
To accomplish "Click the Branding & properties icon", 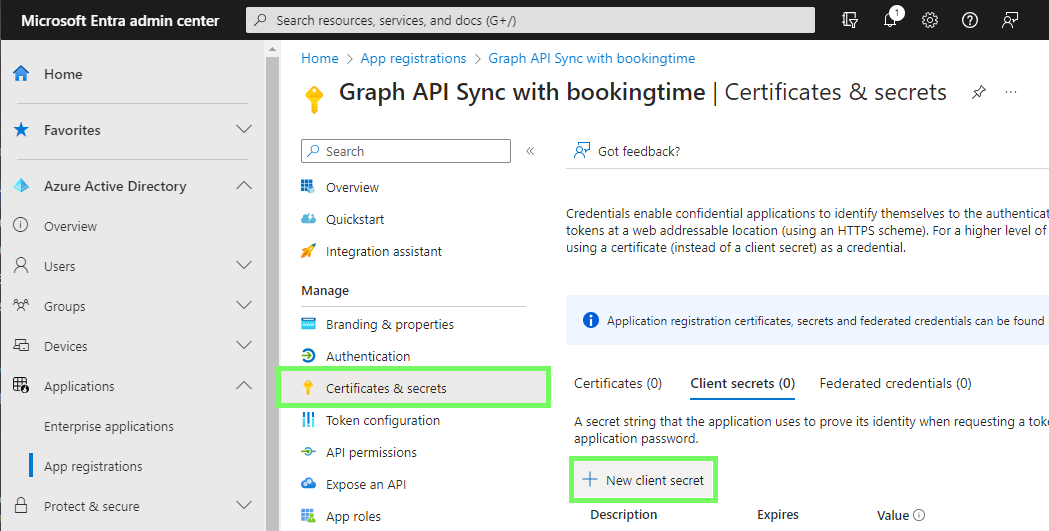I will (308, 324).
